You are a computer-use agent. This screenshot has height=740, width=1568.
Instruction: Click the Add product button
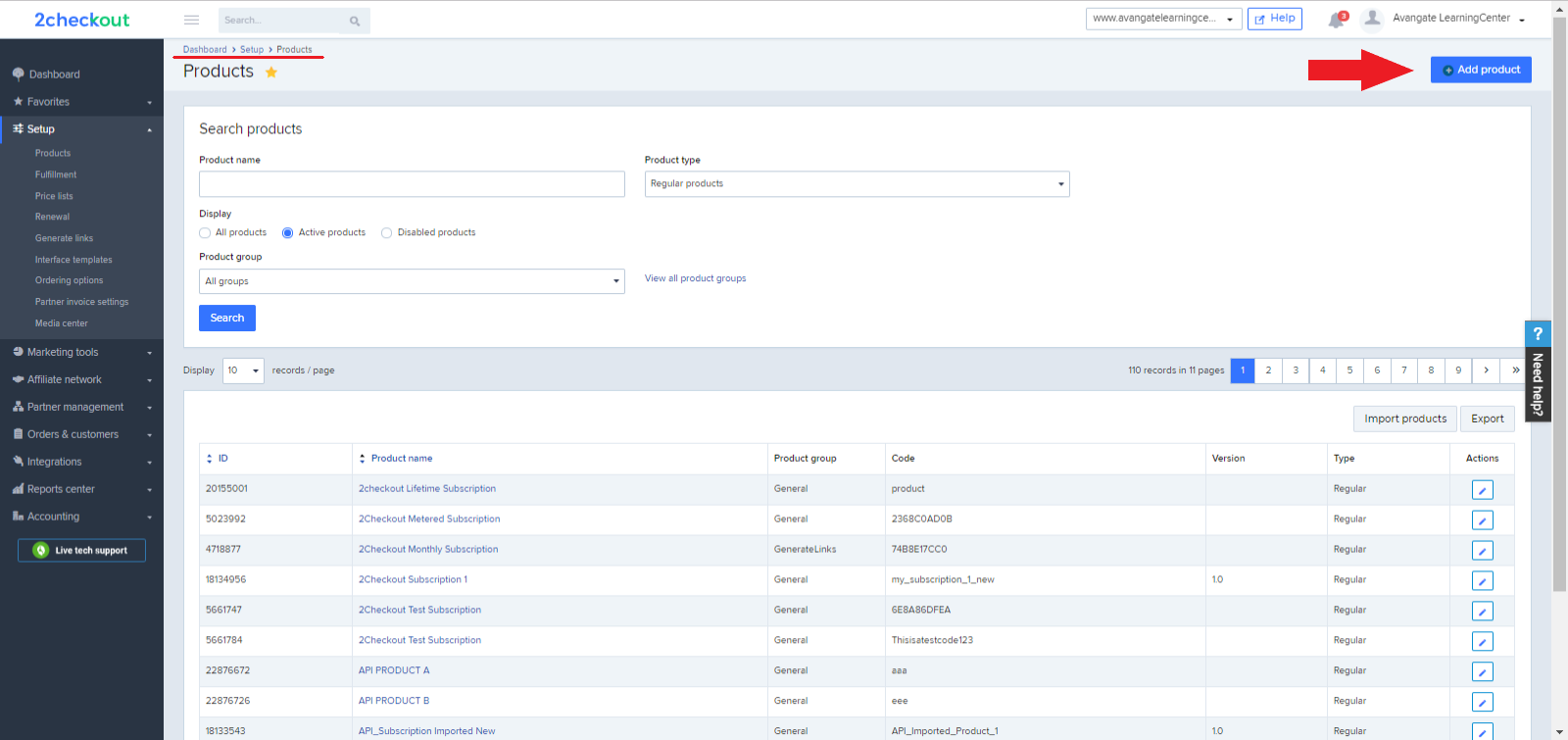[1481, 70]
